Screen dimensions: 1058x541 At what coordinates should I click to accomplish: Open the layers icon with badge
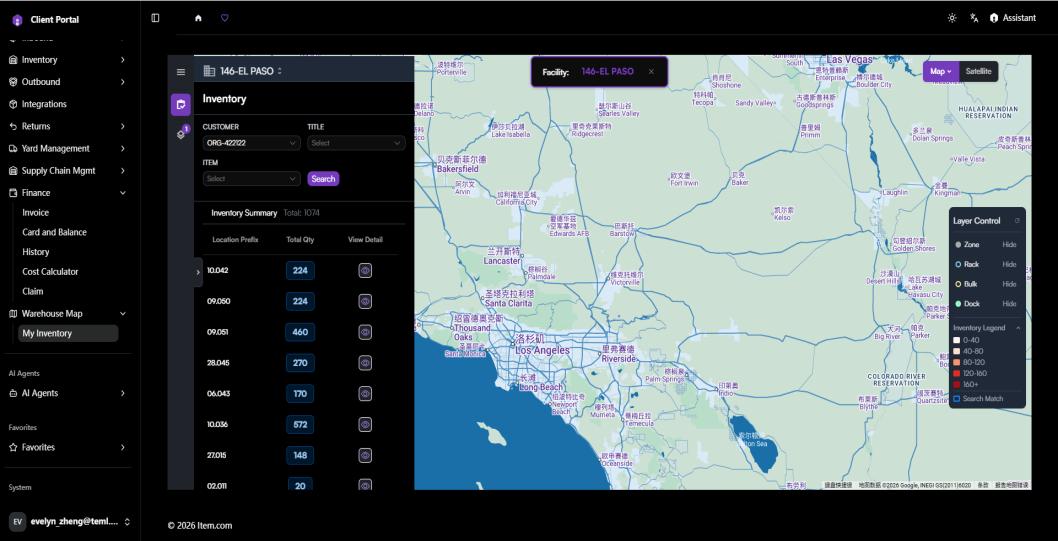point(181,134)
